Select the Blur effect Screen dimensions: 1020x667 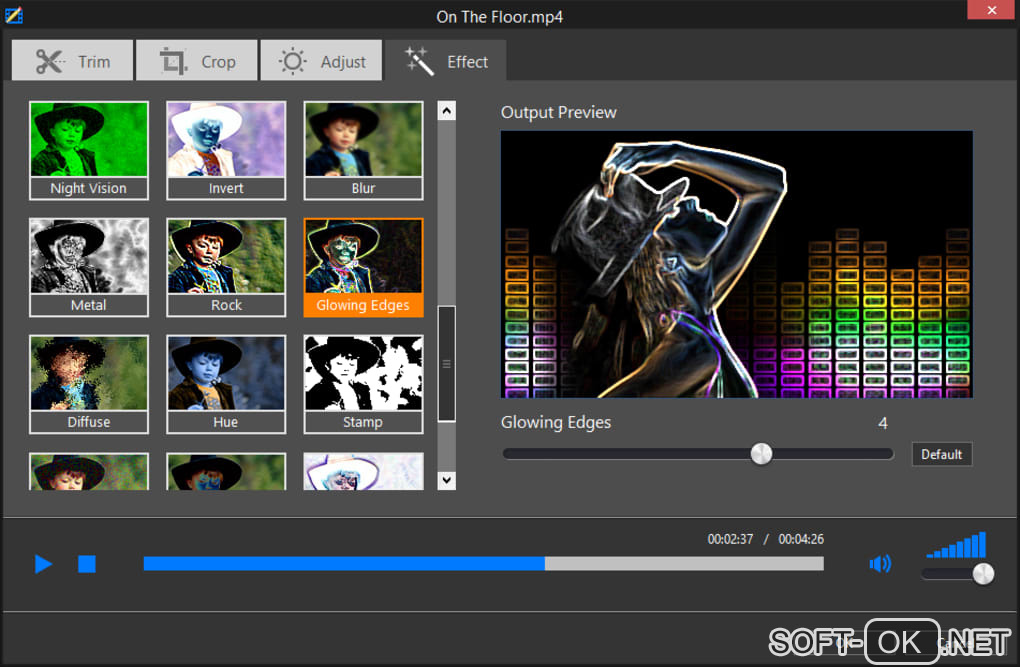point(363,150)
